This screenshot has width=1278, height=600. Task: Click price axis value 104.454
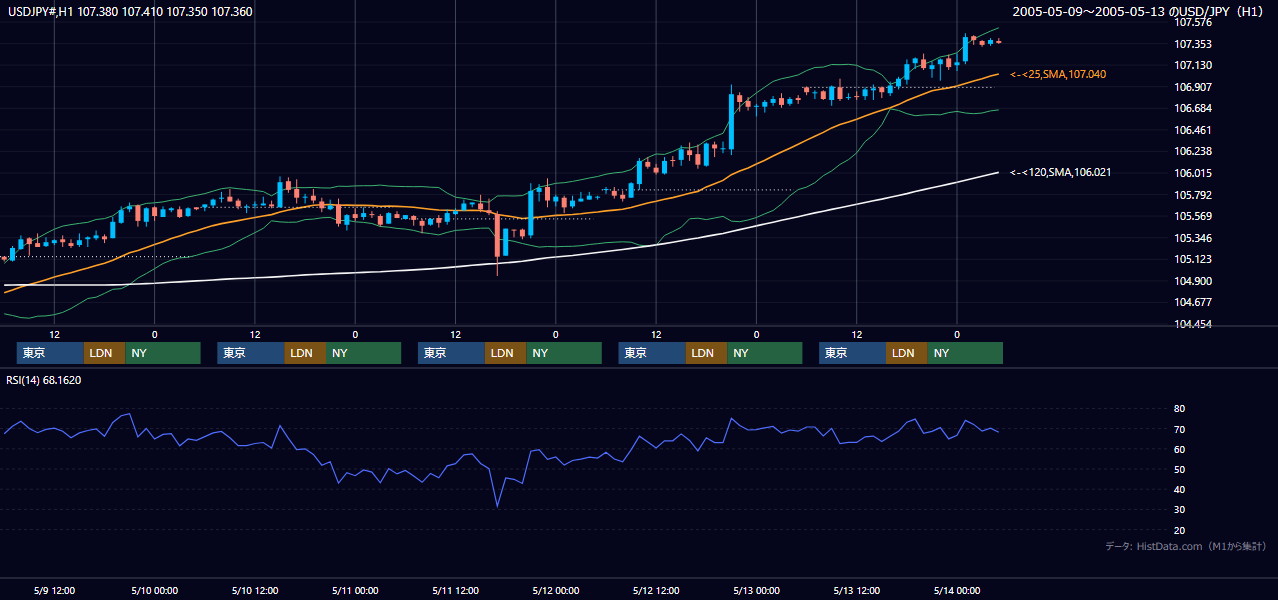(x=1193, y=324)
